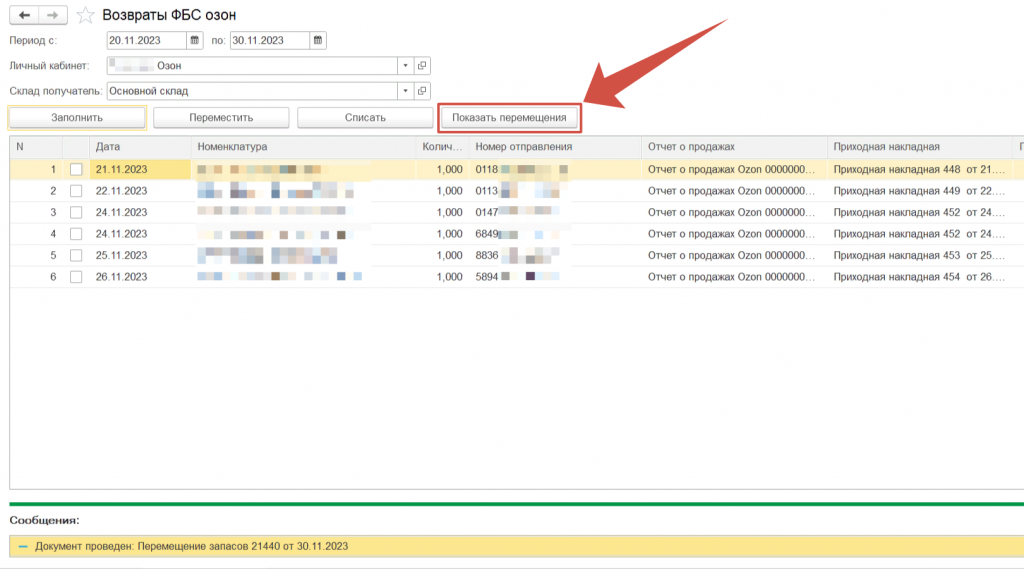
Task: Click the Переместить button
Action: coord(221,118)
